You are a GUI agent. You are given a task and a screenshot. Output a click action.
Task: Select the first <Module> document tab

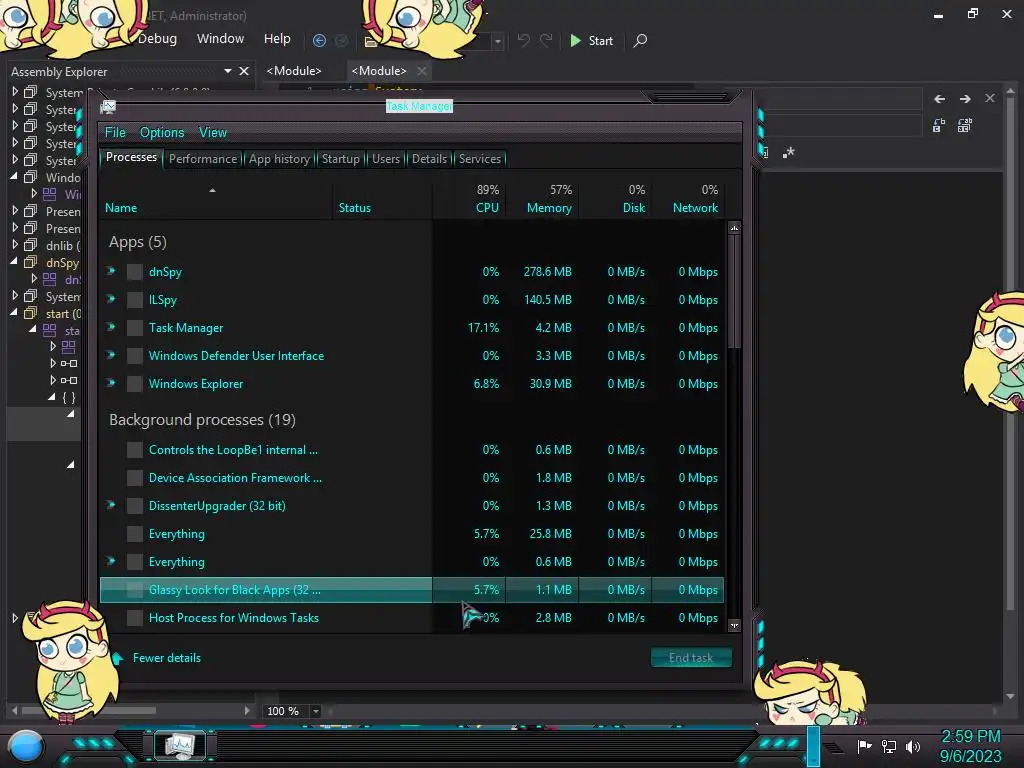click(294, 71)
